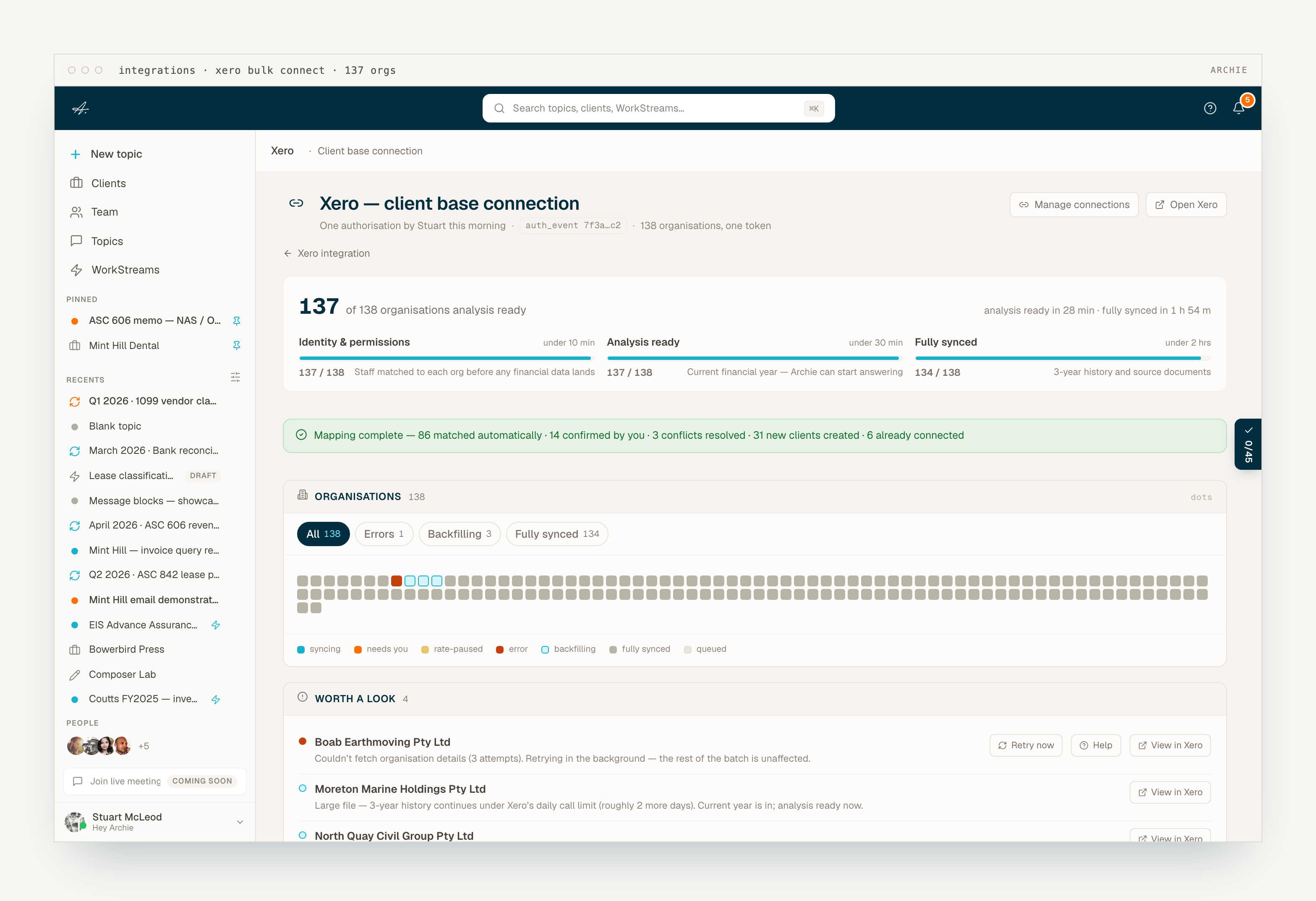Click Manage connections button
This screenshot has width=1316, height=901.
[x=1074, y=205]
